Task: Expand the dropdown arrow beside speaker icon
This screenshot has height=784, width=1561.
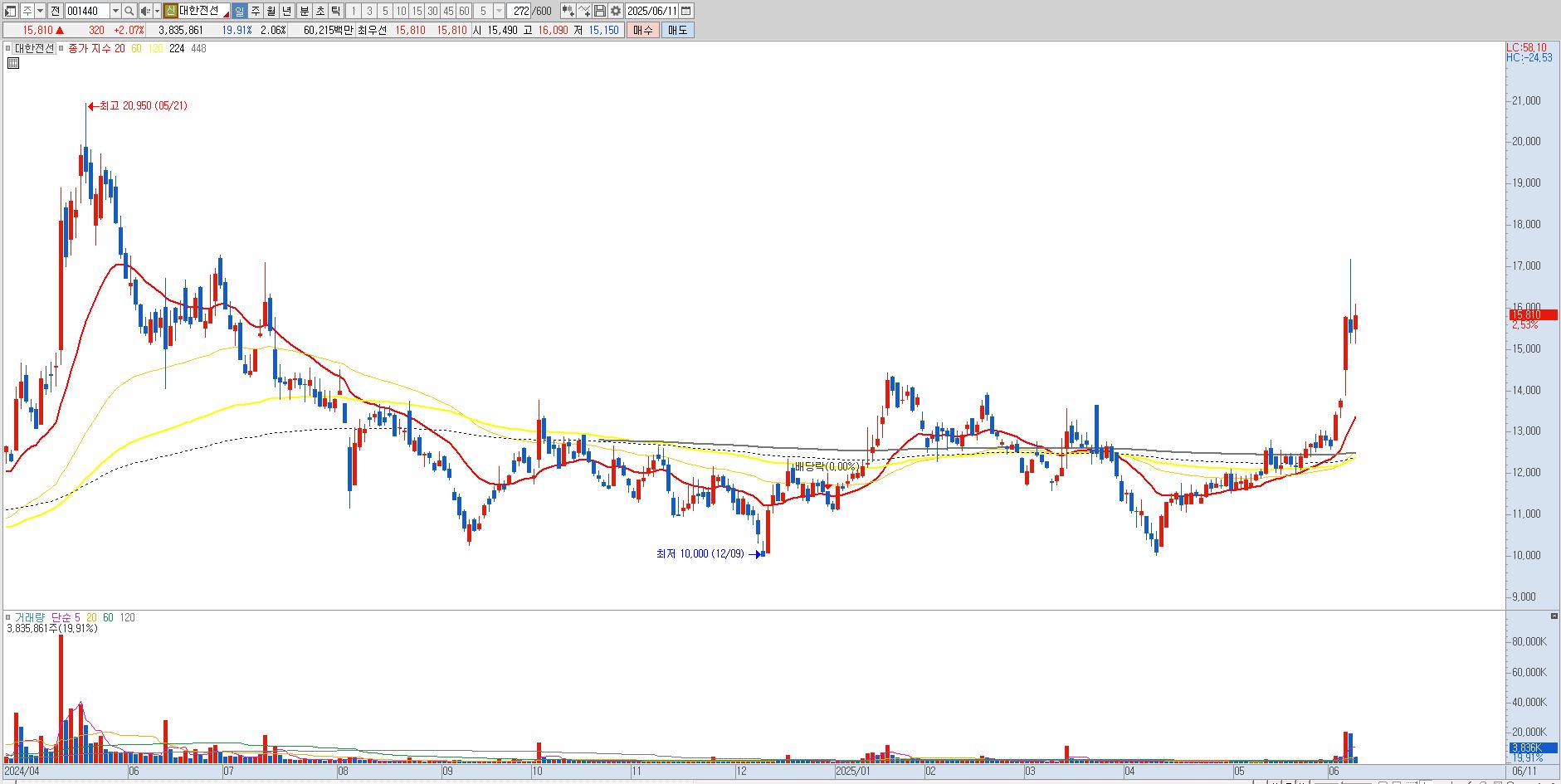Action: coord(157,11)
